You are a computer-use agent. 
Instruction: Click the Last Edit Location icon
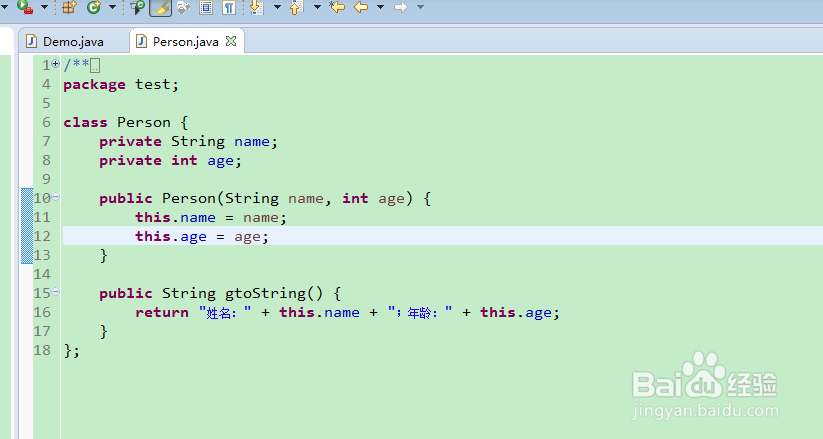pos(337,7)
